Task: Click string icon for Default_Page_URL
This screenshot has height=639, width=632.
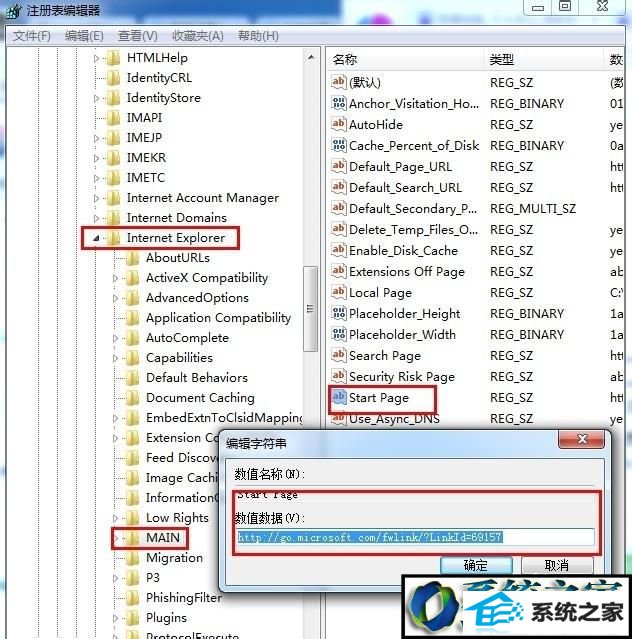Action: coord(339,166)
